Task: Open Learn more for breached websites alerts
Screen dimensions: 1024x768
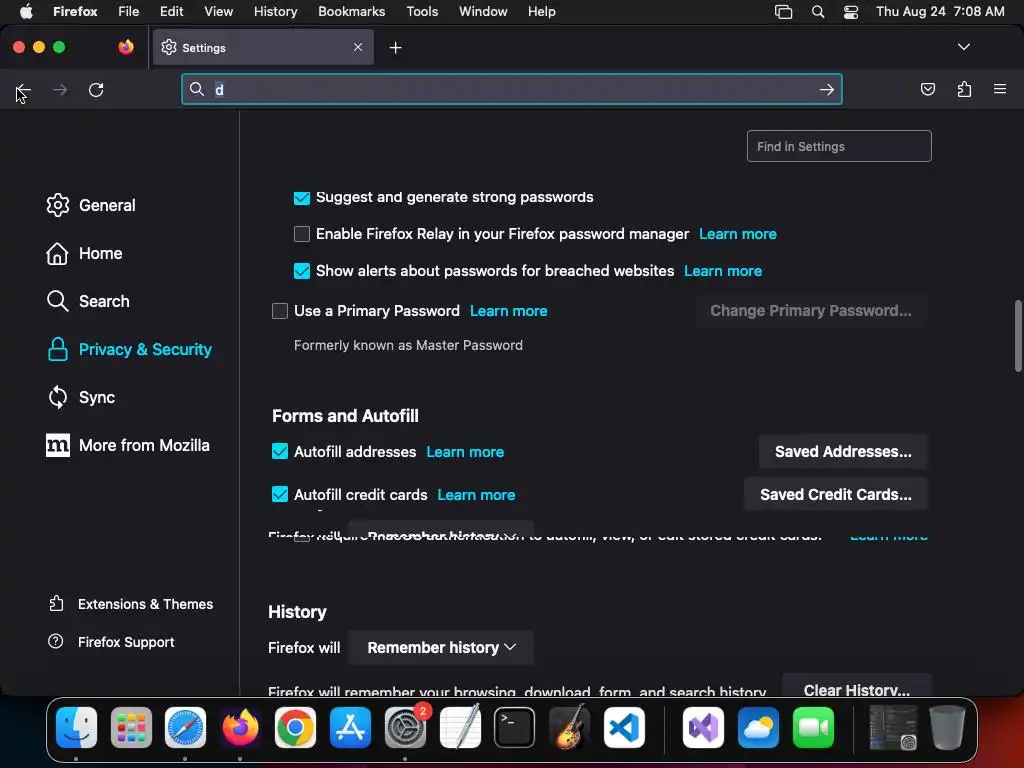Action: [x=722, y=271]
